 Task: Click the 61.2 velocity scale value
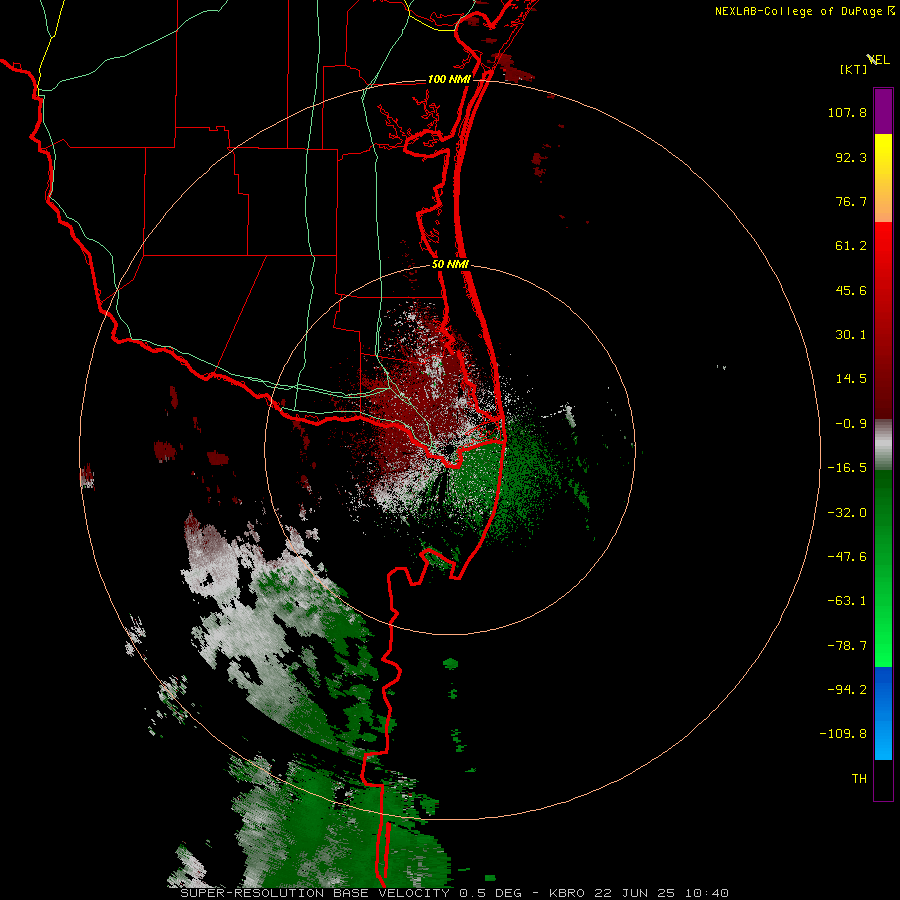pyautogui.click(x=851, y=246)
